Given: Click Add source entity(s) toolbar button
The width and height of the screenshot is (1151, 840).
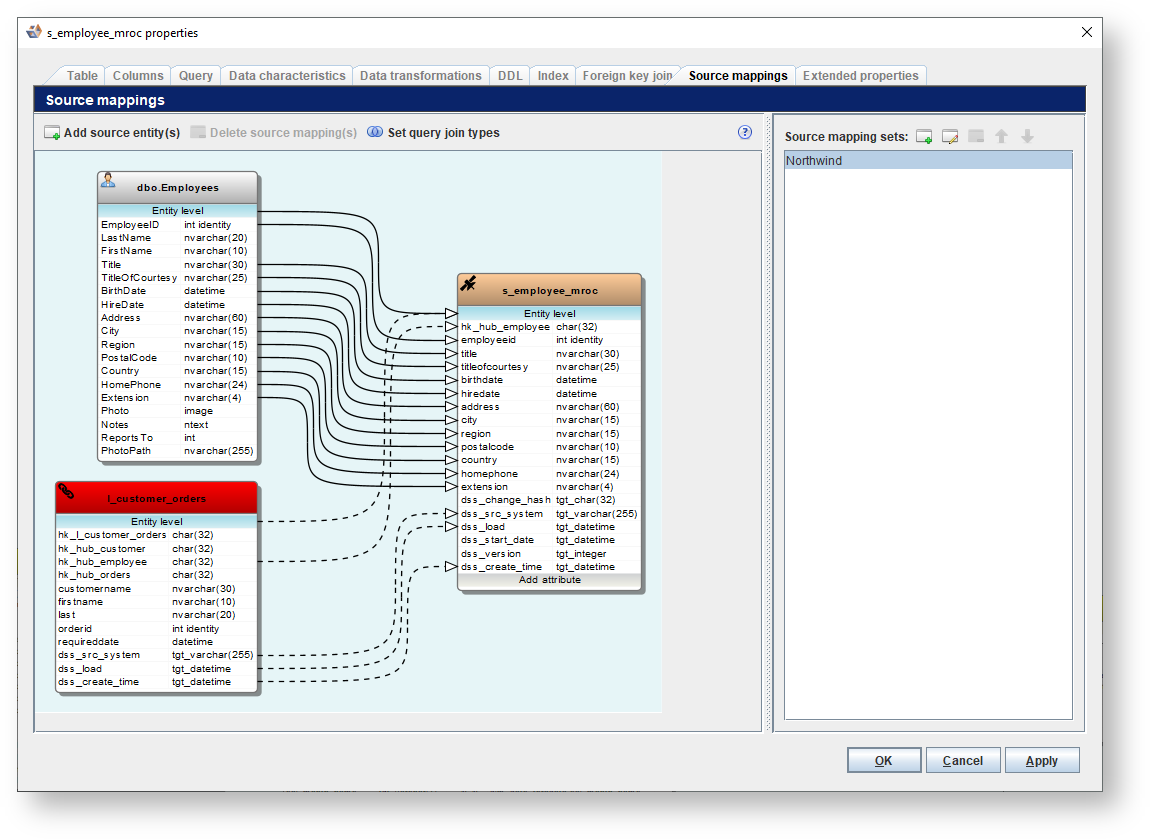Looking at the screenshot, I should [112, 133].
